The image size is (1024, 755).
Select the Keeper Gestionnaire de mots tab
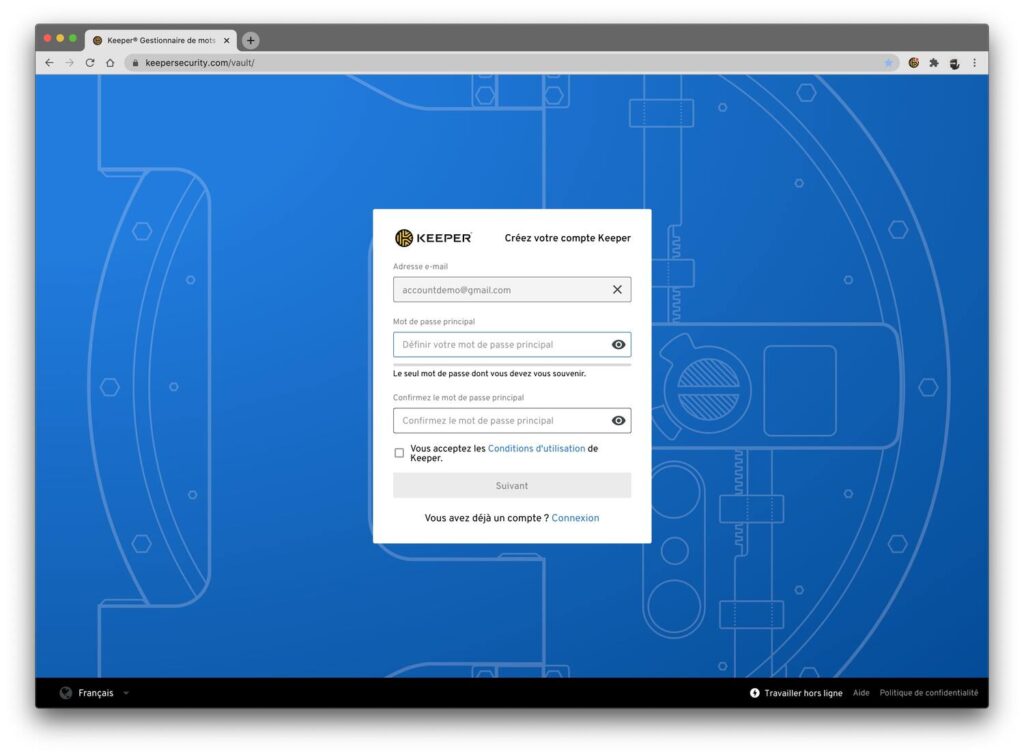pyautogui.click(x=155, y=40)
